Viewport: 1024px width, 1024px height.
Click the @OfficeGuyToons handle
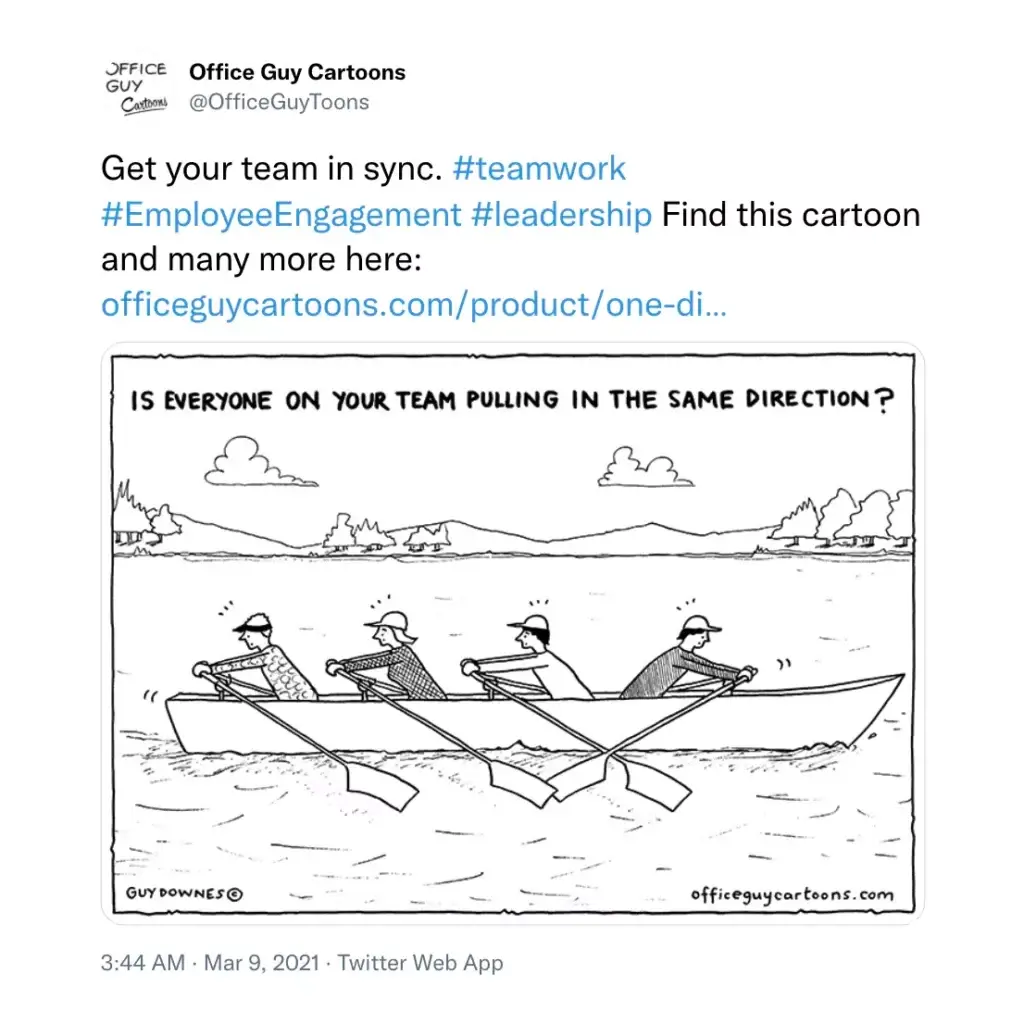pyautogui.click(x=279, y=102)
